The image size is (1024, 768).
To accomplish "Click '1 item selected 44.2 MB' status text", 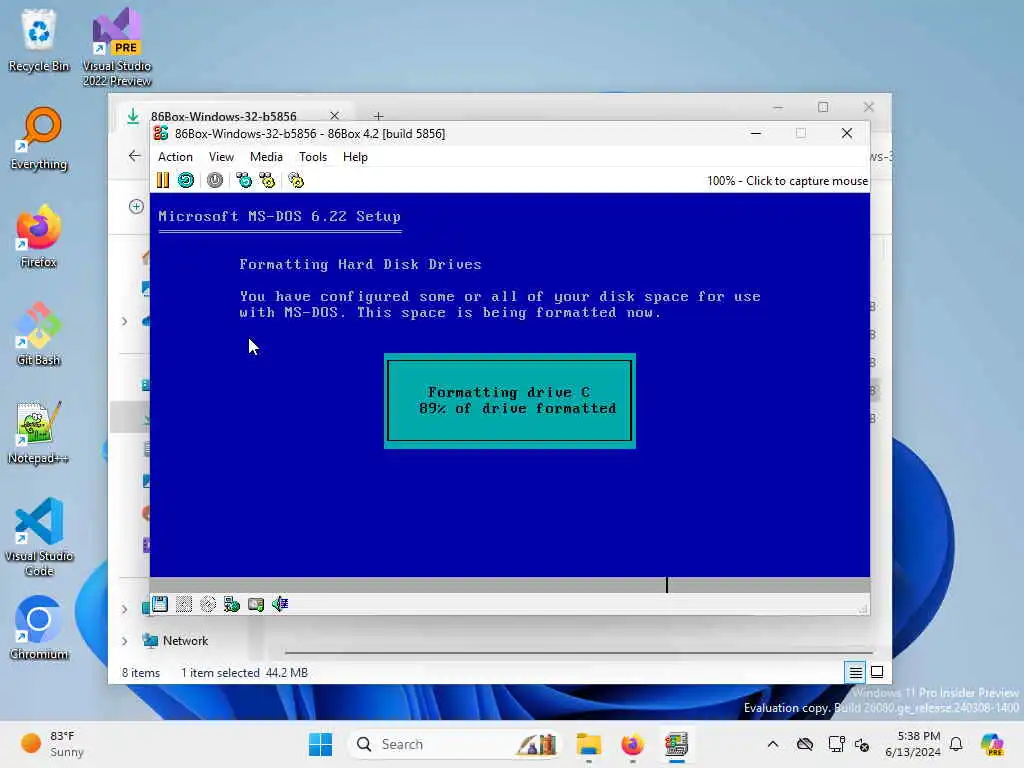I will [244, 673].
